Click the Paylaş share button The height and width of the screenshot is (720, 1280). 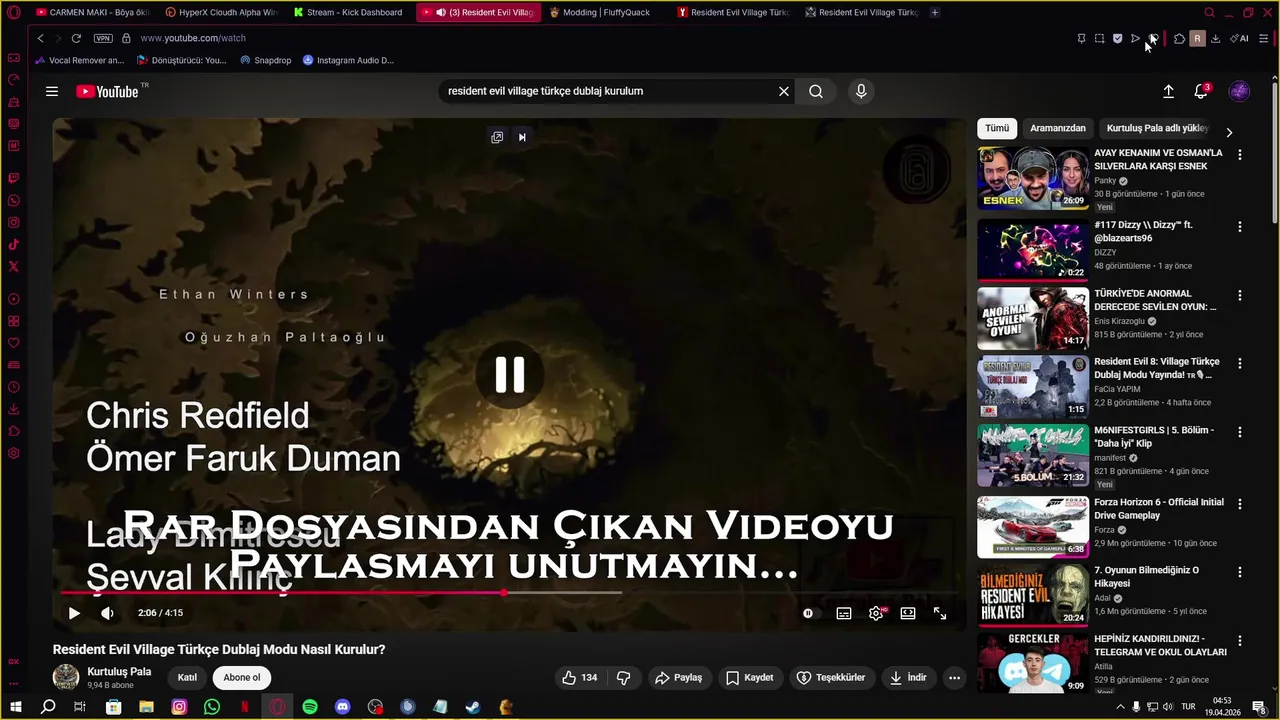(679, 677)
